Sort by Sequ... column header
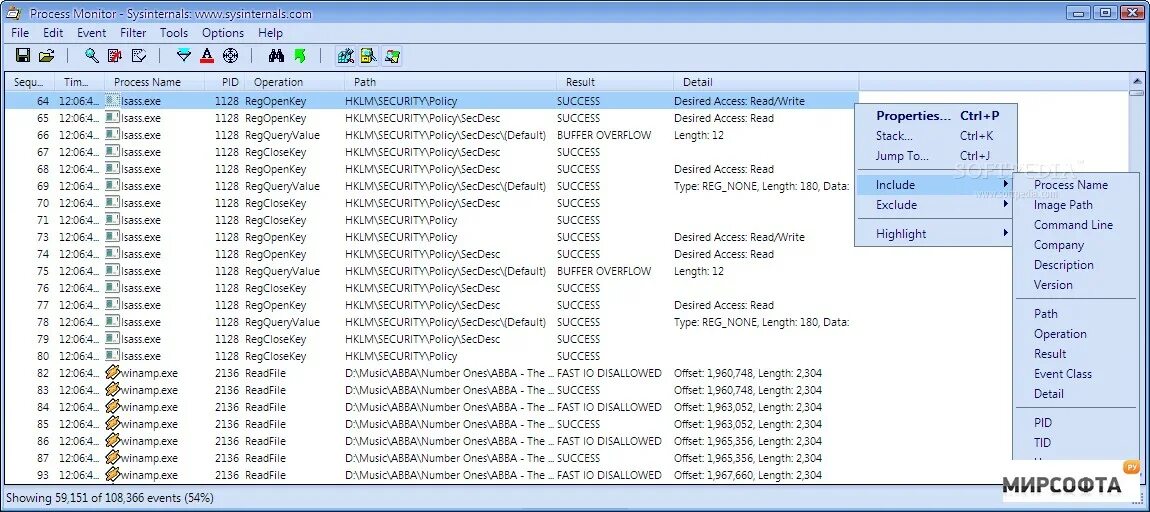1150x512 pixels. pyautogui.click(x=30, y=82)
